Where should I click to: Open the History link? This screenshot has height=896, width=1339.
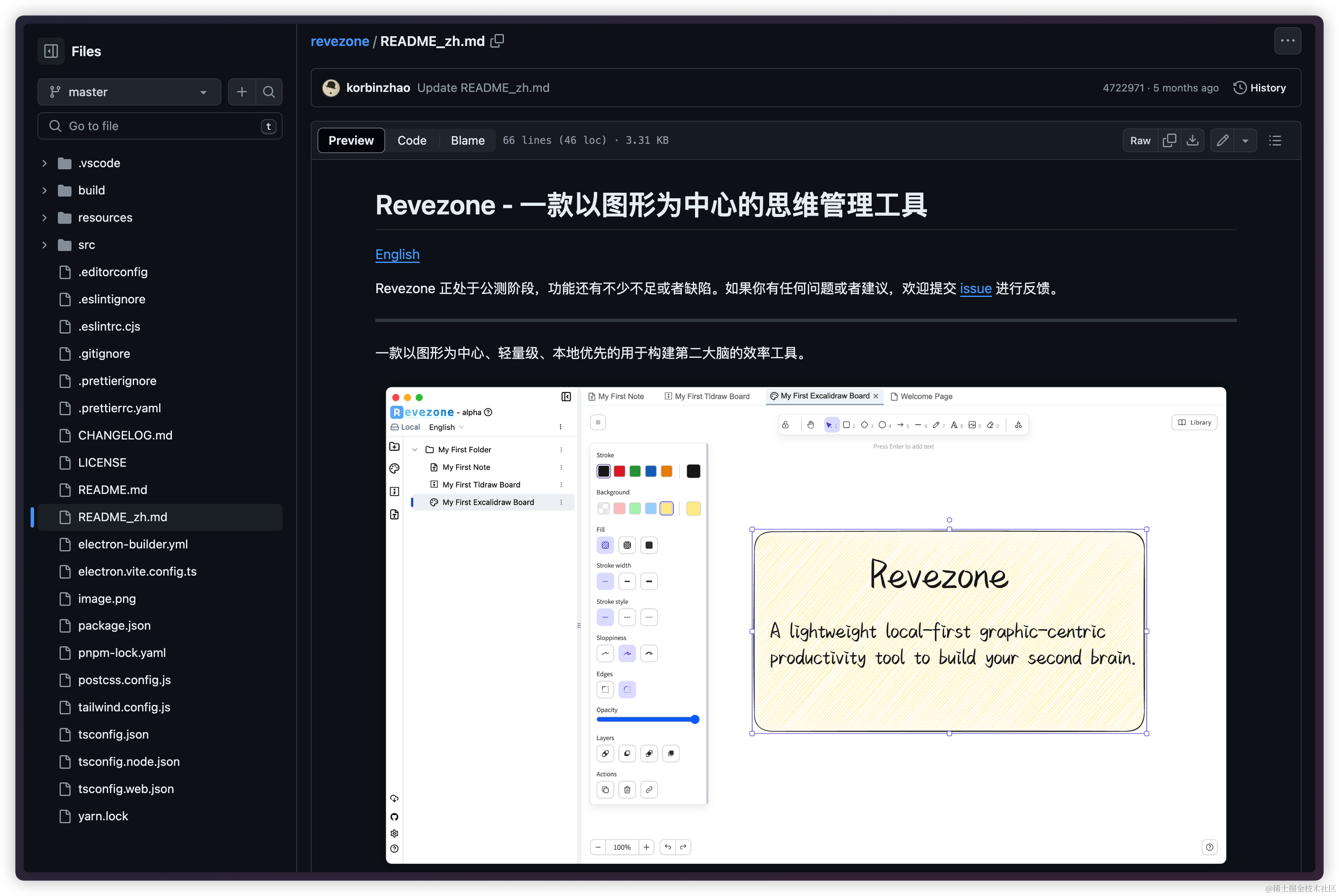click(x=1260, y=88)
